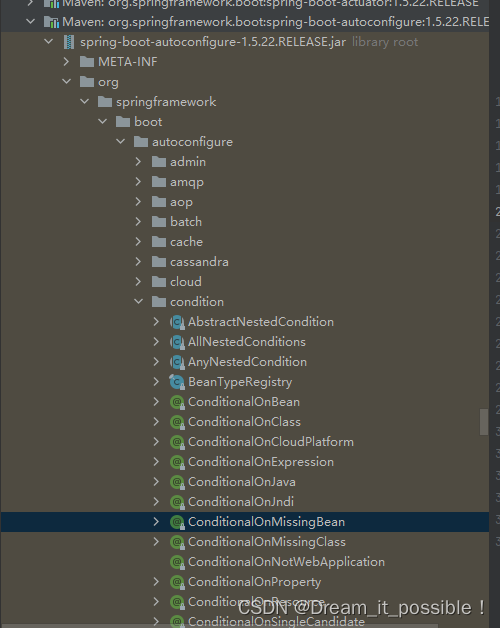The height and width of the screenshot is (628, 500).
Task: Click the BeanTypeRegistry class icon
Action: (x=177, y=382)
